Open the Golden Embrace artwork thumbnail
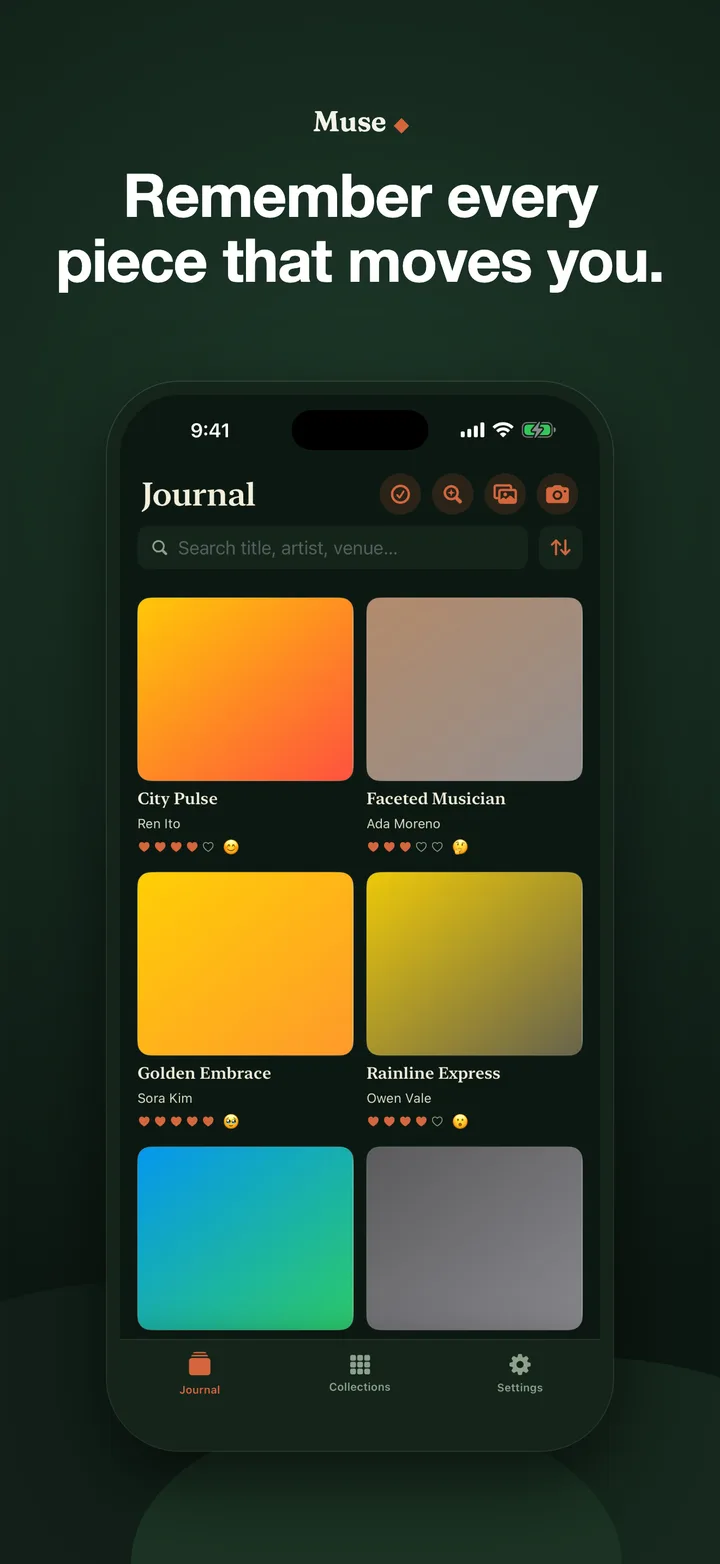 tap(245, 963)
